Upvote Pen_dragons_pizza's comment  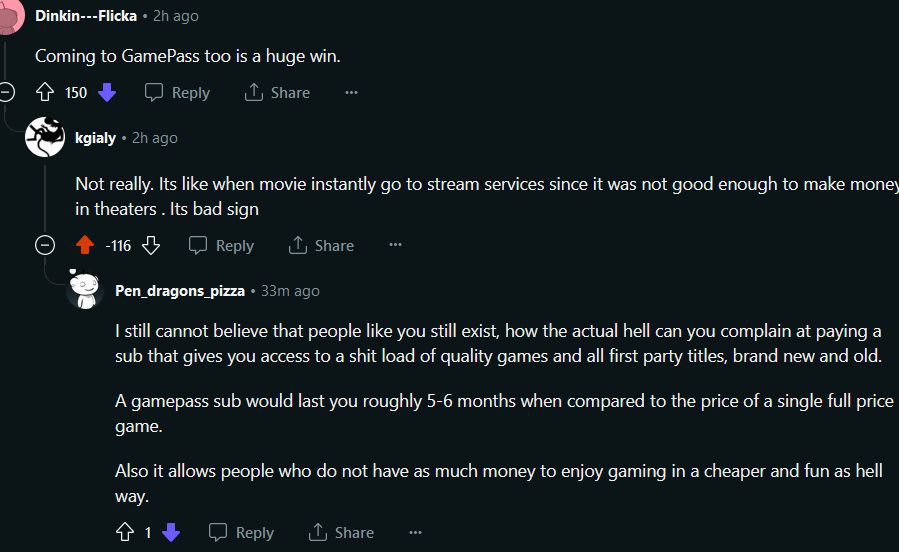(124, 533)
